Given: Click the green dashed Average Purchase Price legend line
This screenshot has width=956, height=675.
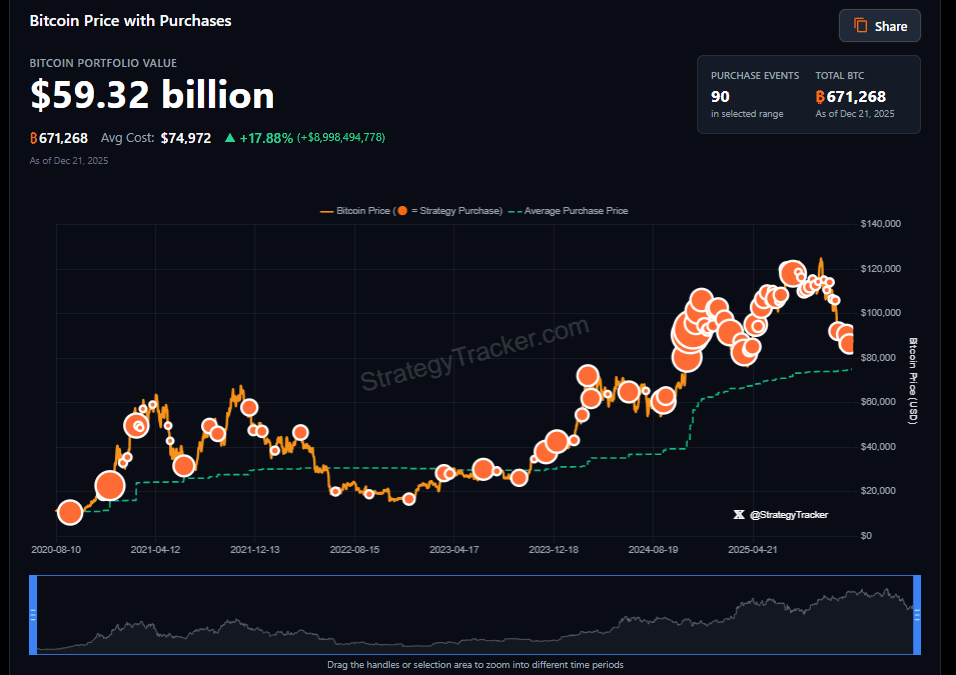Looking at the screenshot, I should (x=515, y=211).
